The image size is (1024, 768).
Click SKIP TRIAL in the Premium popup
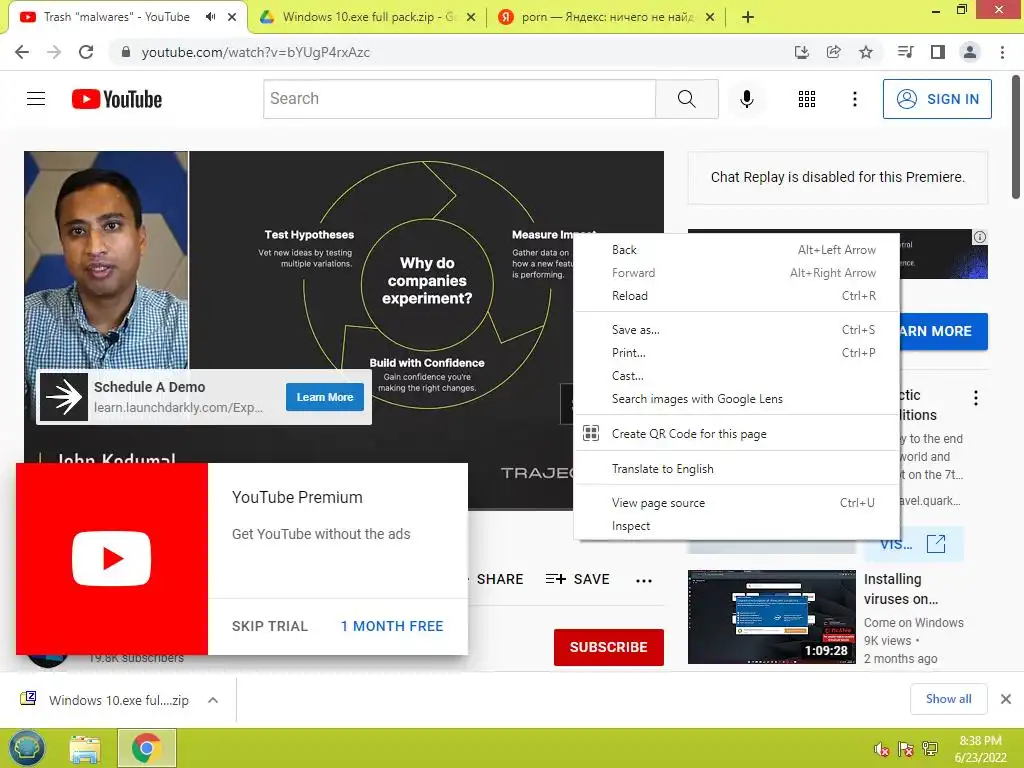[270, 626]
